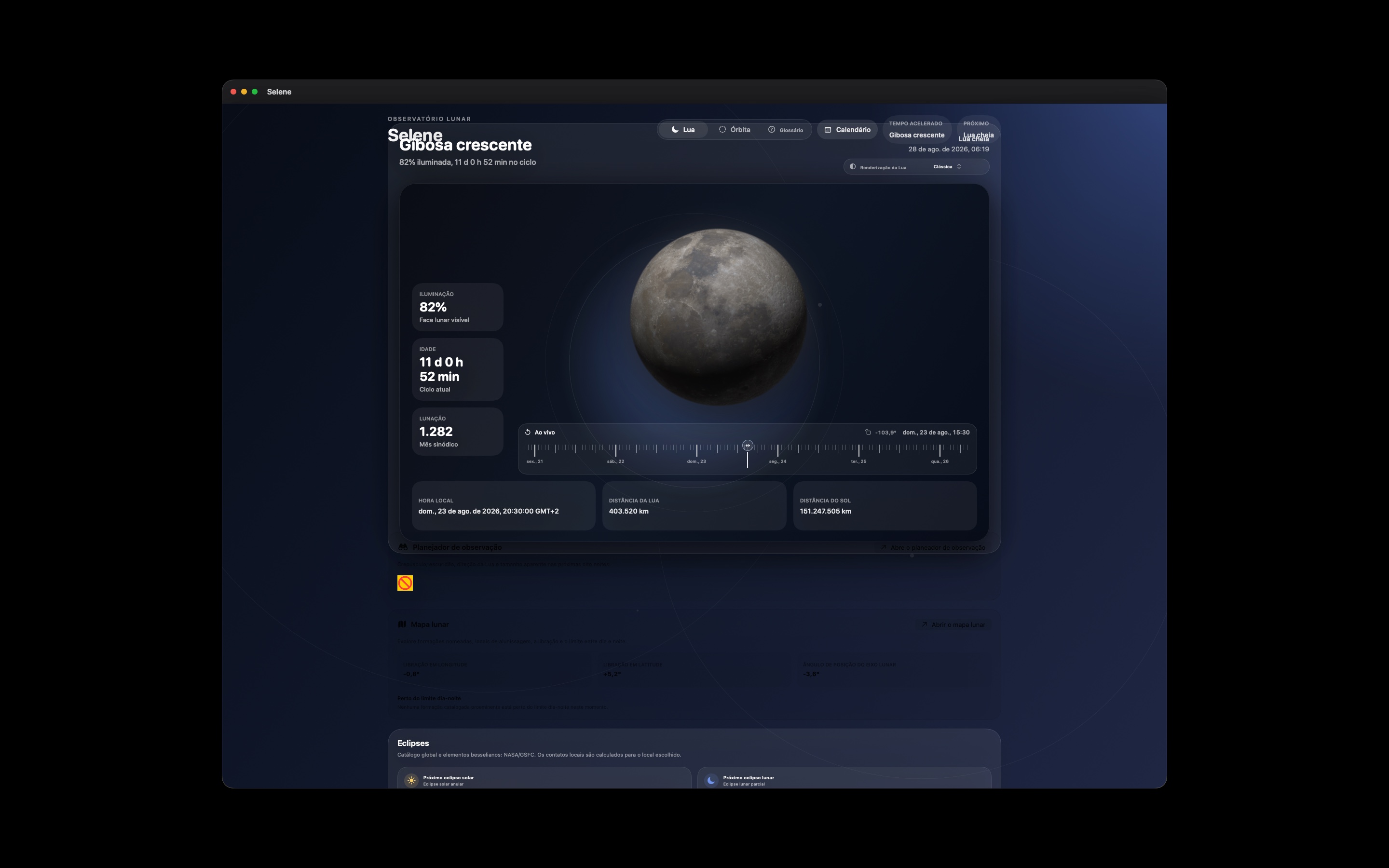Click the eixo lunar -3,6° value

(811, 674)
